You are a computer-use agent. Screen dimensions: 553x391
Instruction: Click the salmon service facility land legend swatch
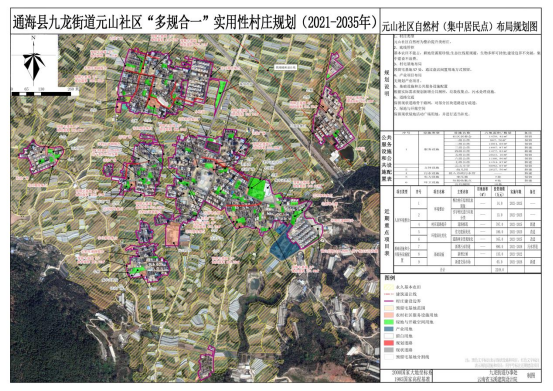(389, 314)
